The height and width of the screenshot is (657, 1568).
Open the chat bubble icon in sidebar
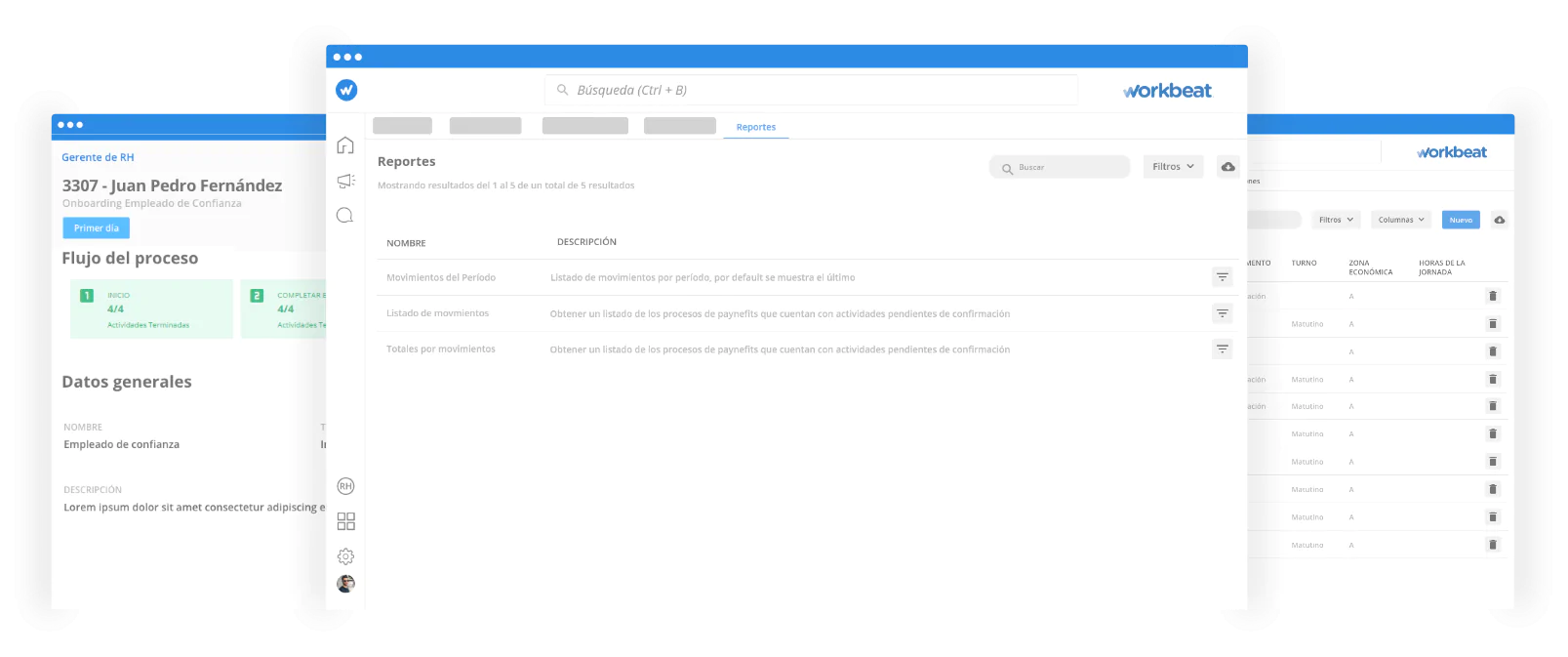click(345, 215)
